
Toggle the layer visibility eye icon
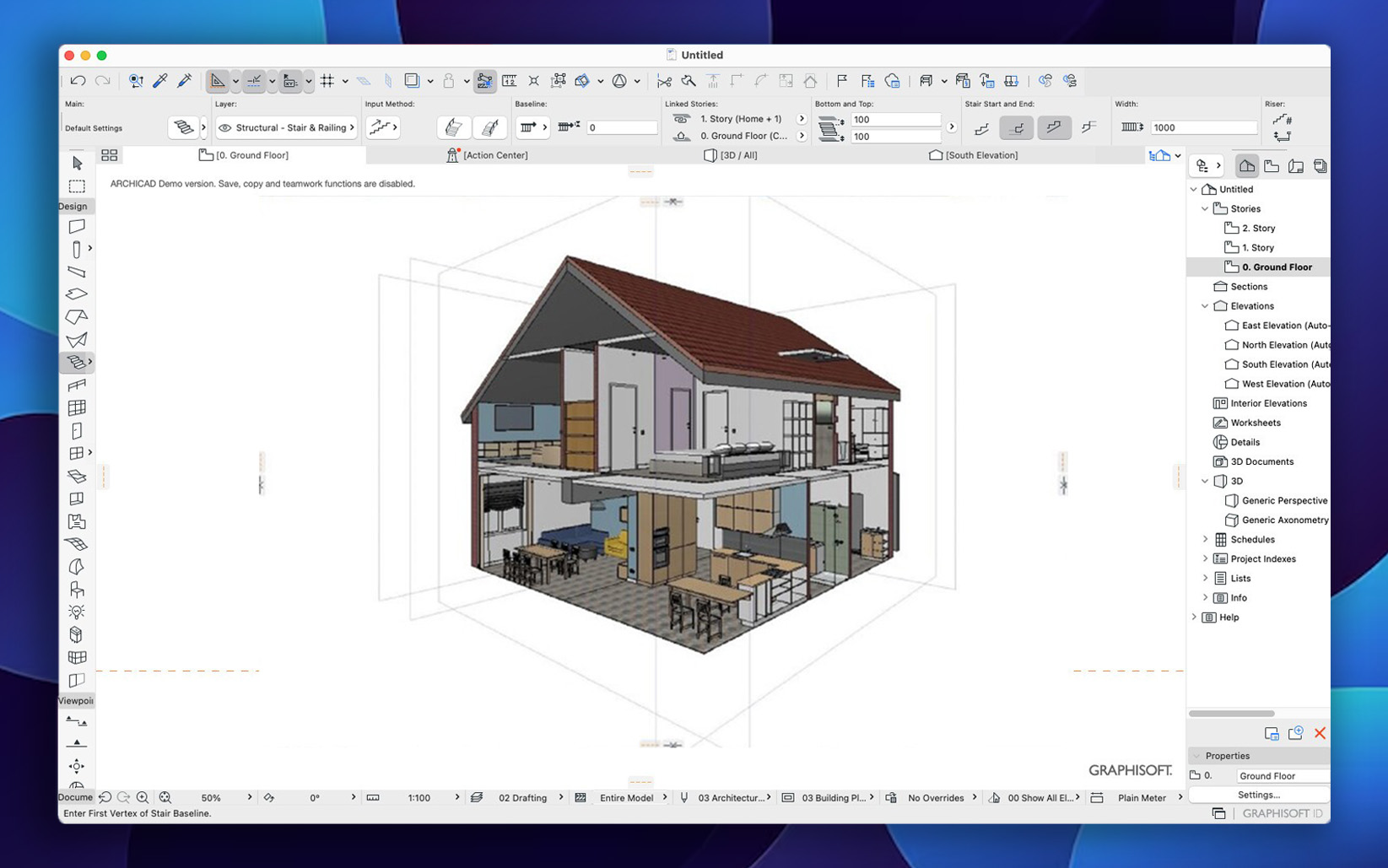225,128
